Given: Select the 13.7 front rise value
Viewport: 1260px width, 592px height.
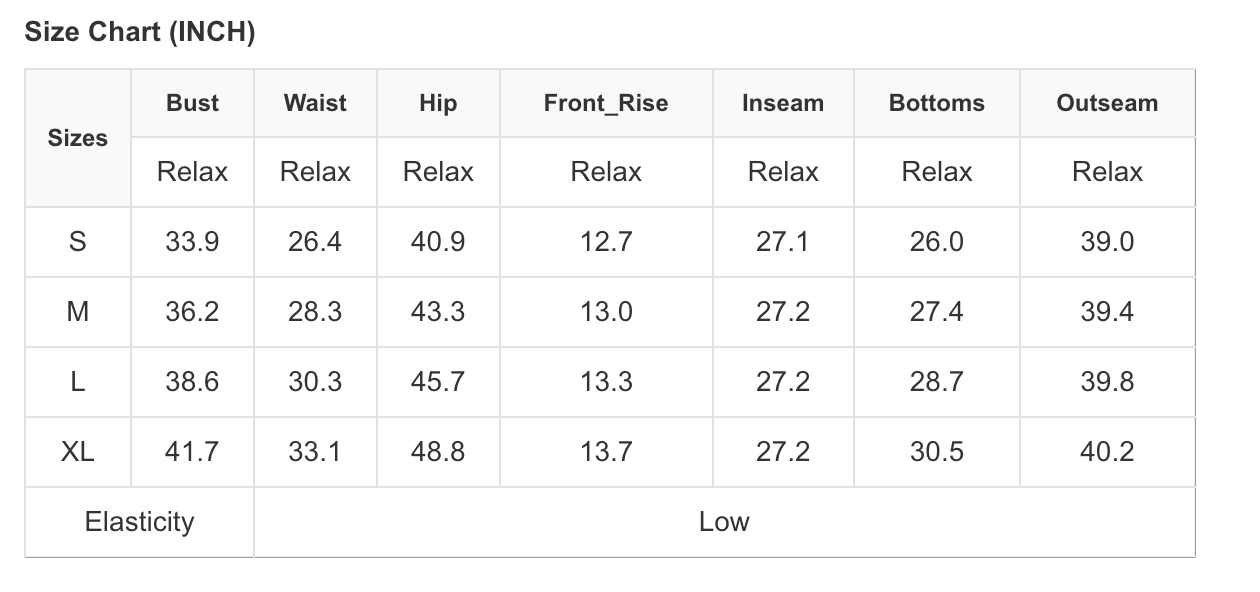Looking at the screenshot, I should pos(606,452).
